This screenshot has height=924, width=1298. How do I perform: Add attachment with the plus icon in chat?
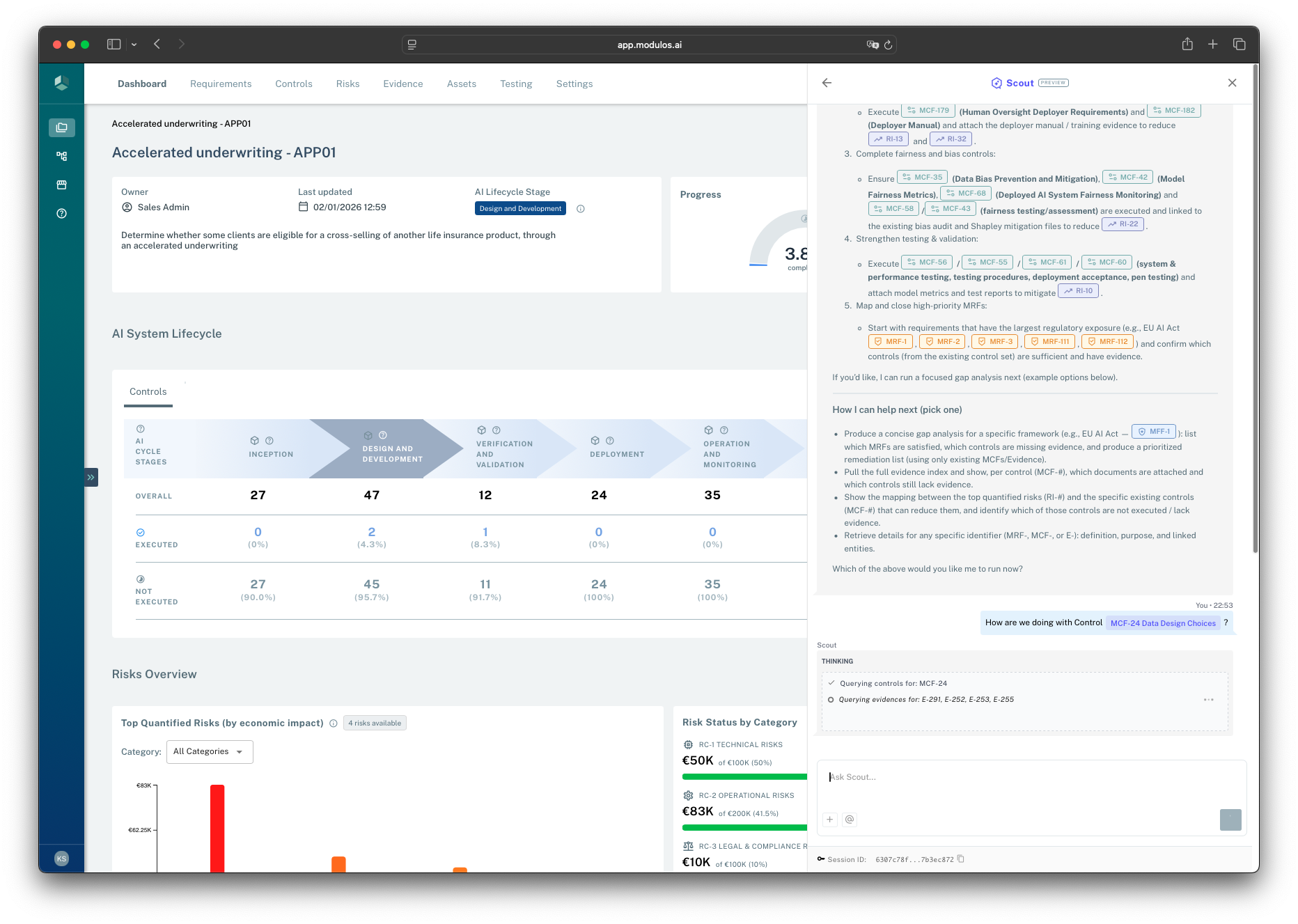[x=830, y=820]
